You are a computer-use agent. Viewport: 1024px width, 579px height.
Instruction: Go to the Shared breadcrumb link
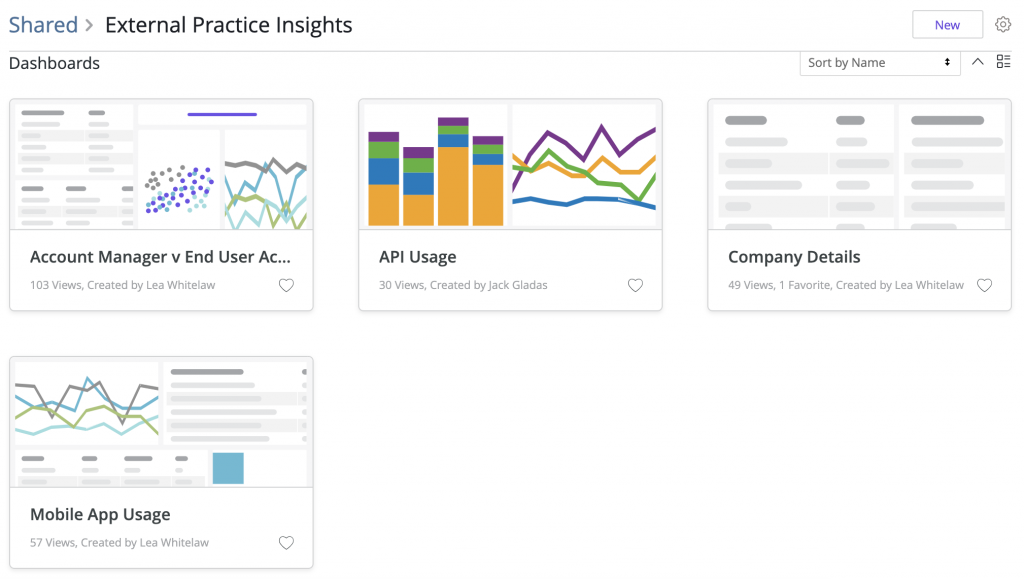pyautogui.click(x=43, y=25)
